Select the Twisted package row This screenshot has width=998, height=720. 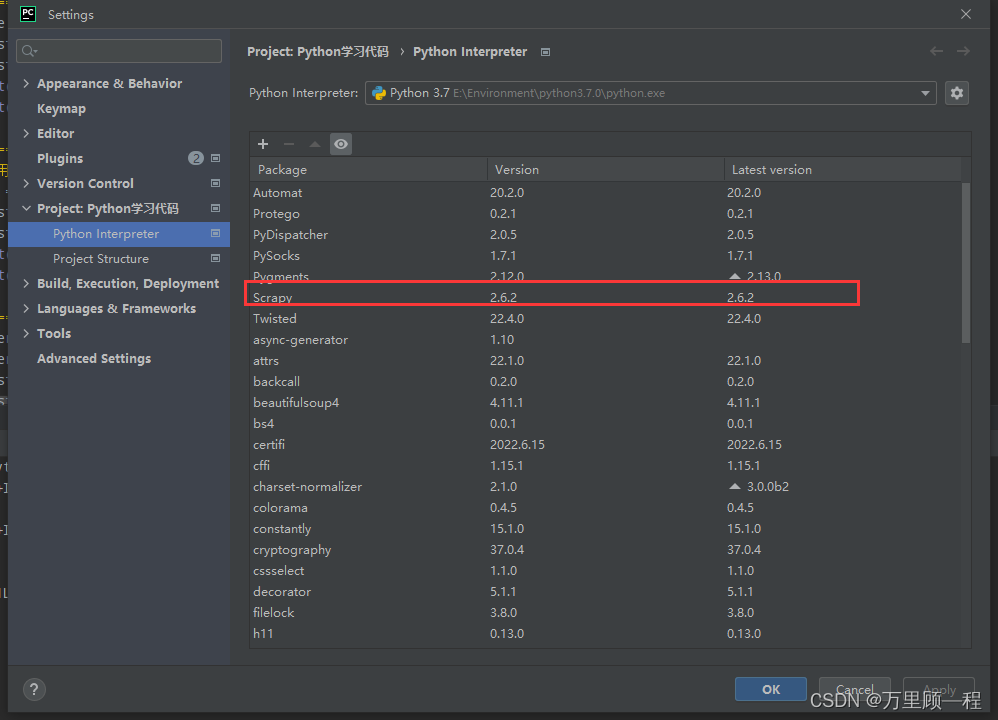point(605,318)
